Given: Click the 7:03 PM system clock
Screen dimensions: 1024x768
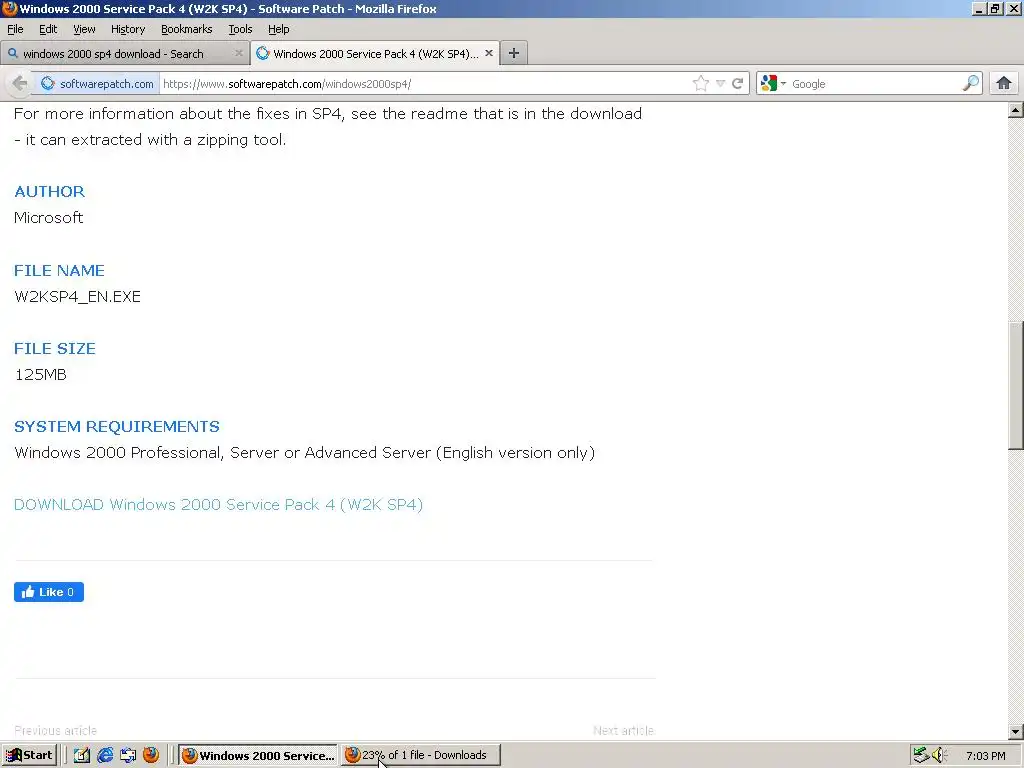Looking at the screenshot, I should [985, 756].
